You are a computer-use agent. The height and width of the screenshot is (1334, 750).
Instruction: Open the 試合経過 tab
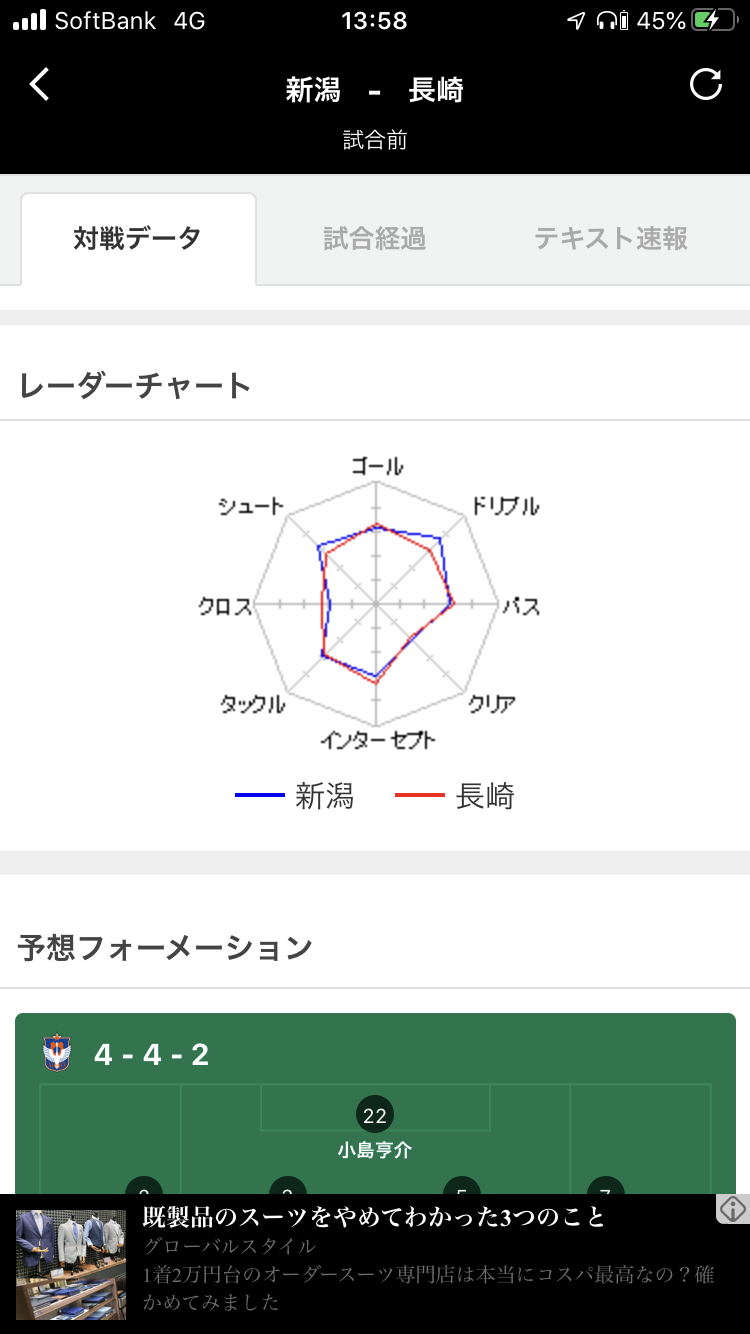click(x=375, y=239)
